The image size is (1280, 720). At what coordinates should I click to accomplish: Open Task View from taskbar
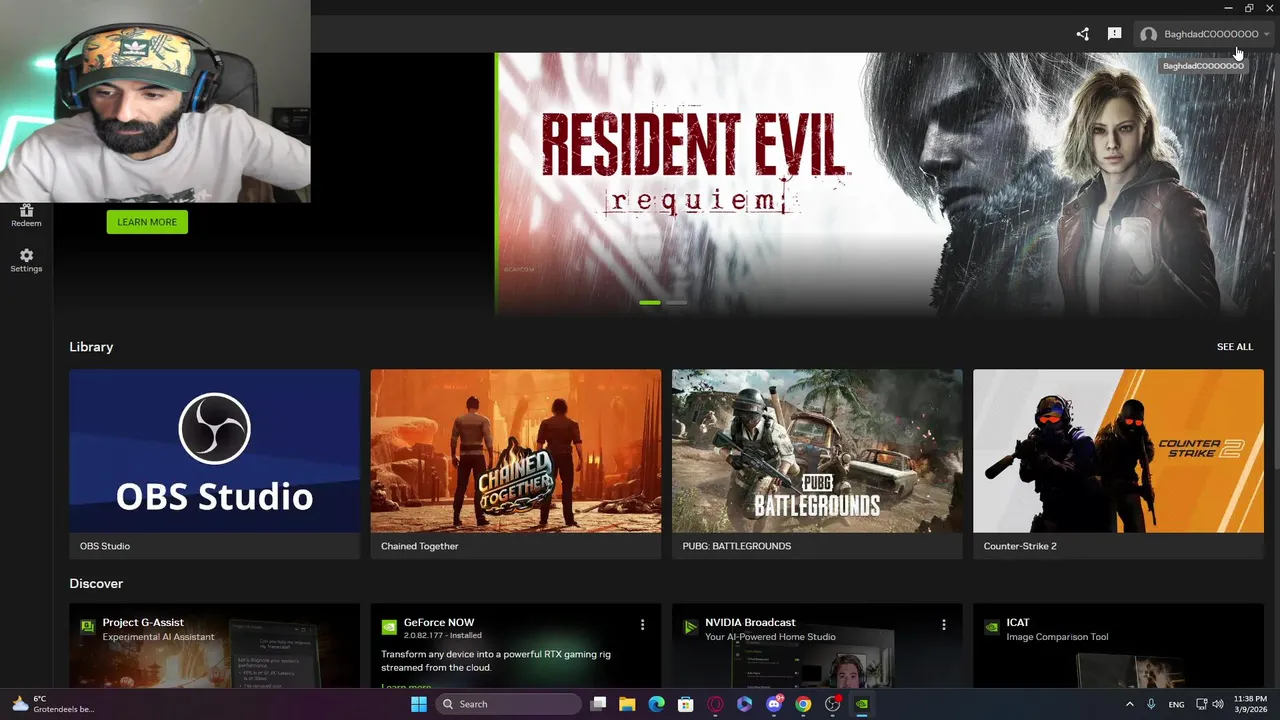pos(598,704)
